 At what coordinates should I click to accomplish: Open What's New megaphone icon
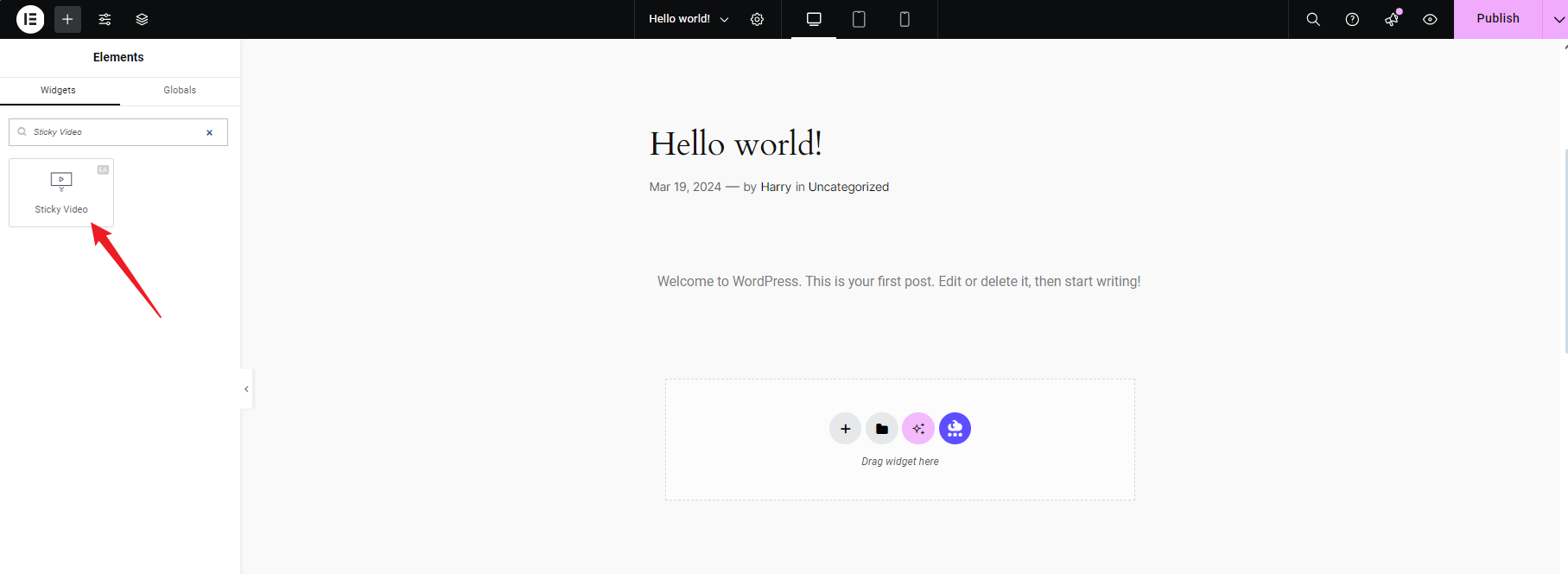(1391, 19)
